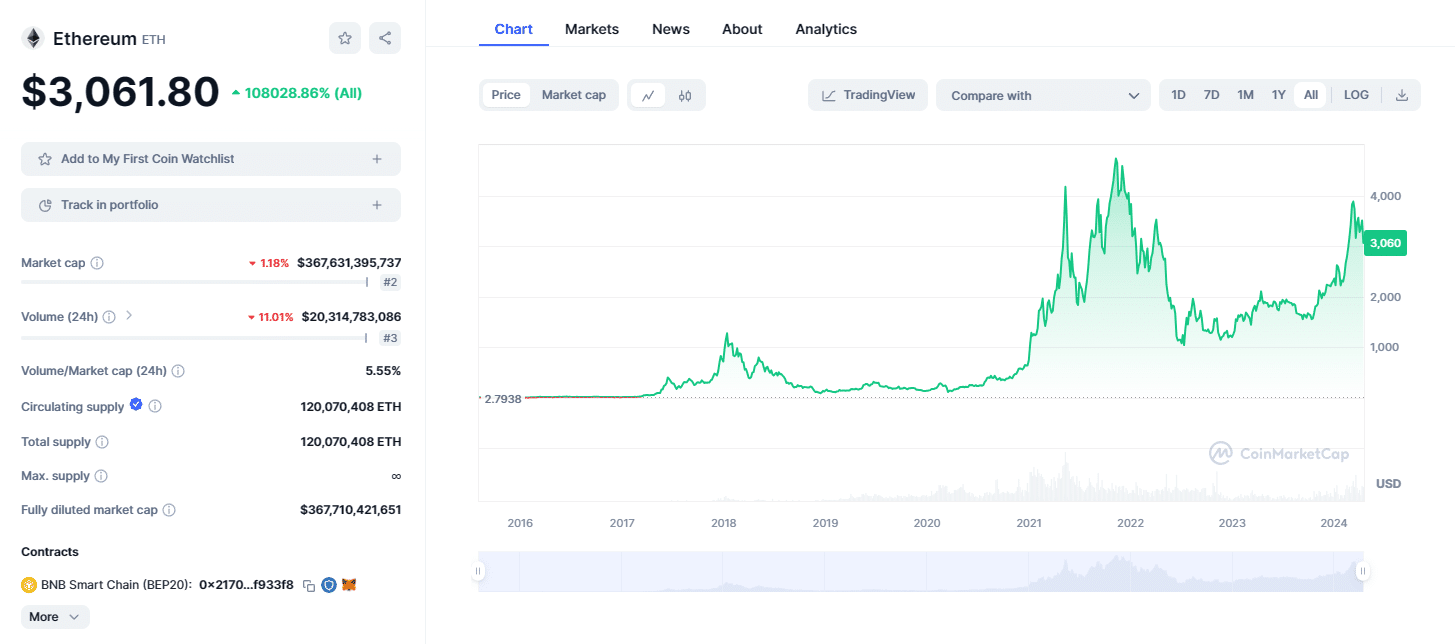Show the Price chart

point(506,95)
